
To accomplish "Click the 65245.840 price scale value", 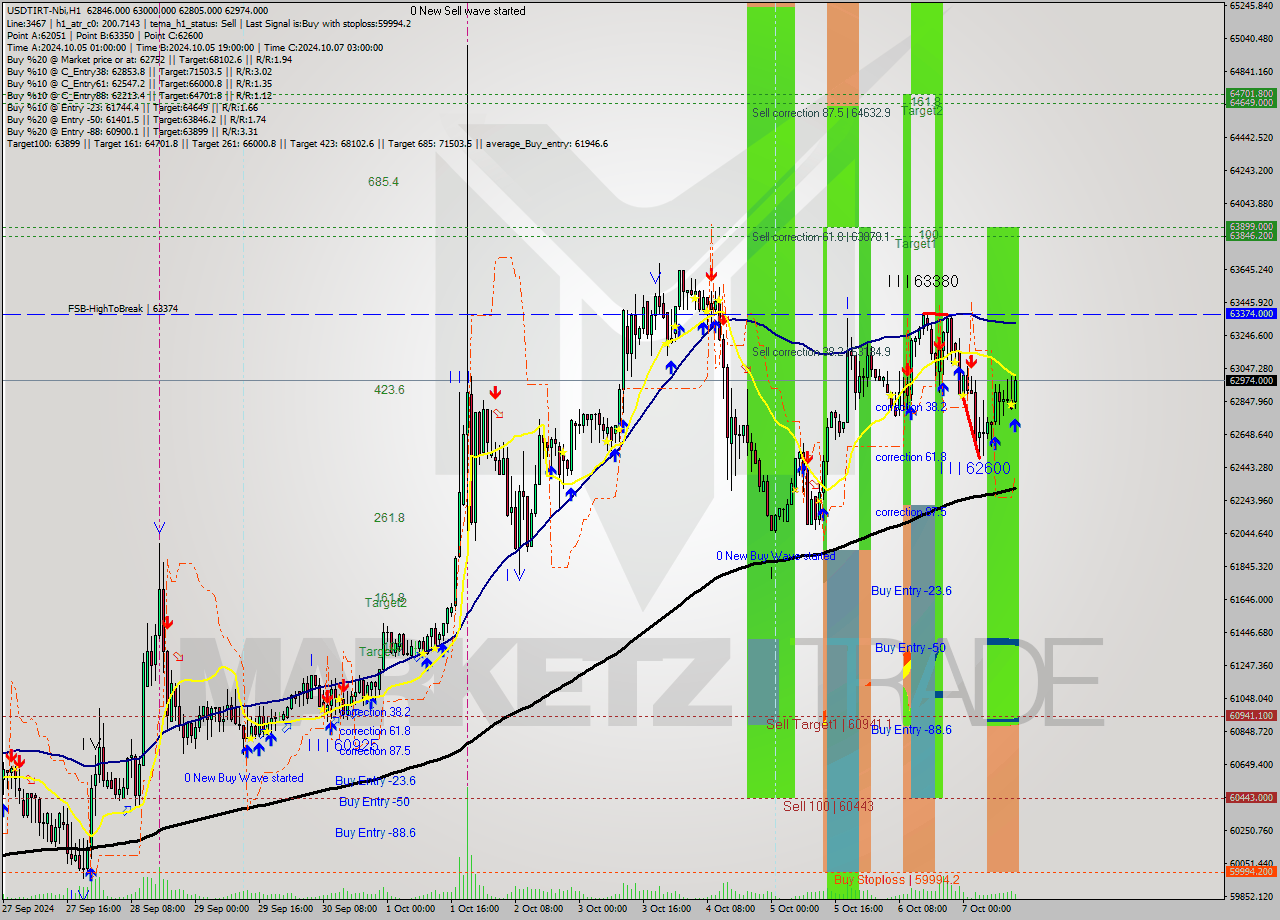I will [1251, 6].
